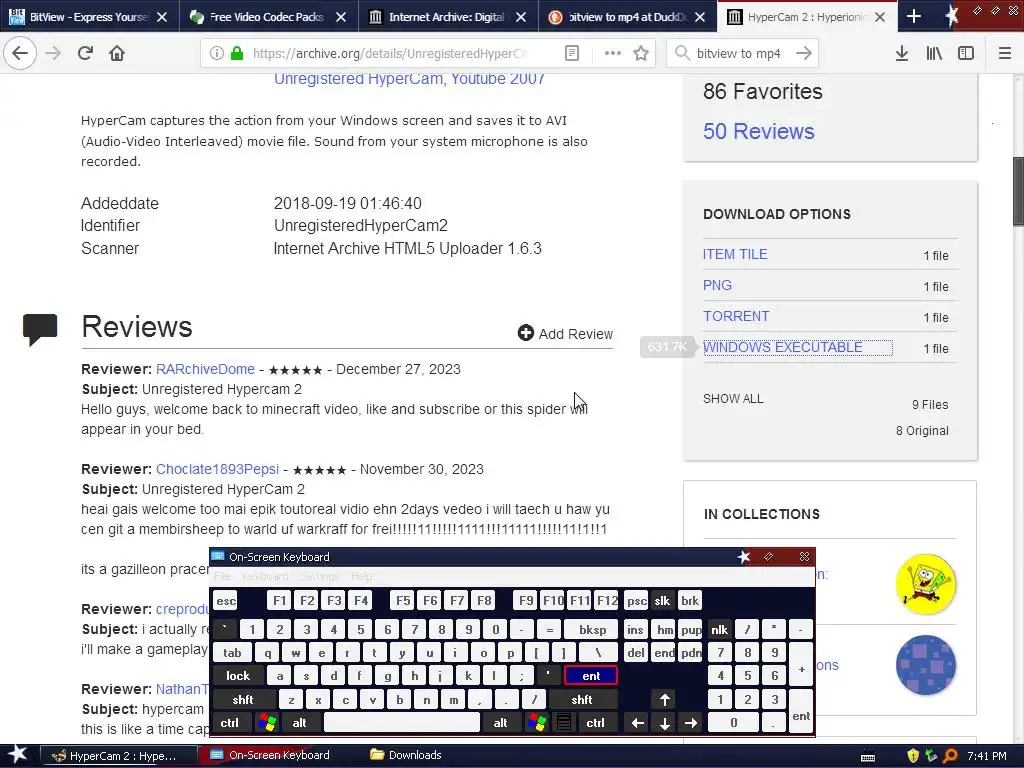Click the context menu key on keyboard
Screen dimensions: 1024x768
point(564,723)
